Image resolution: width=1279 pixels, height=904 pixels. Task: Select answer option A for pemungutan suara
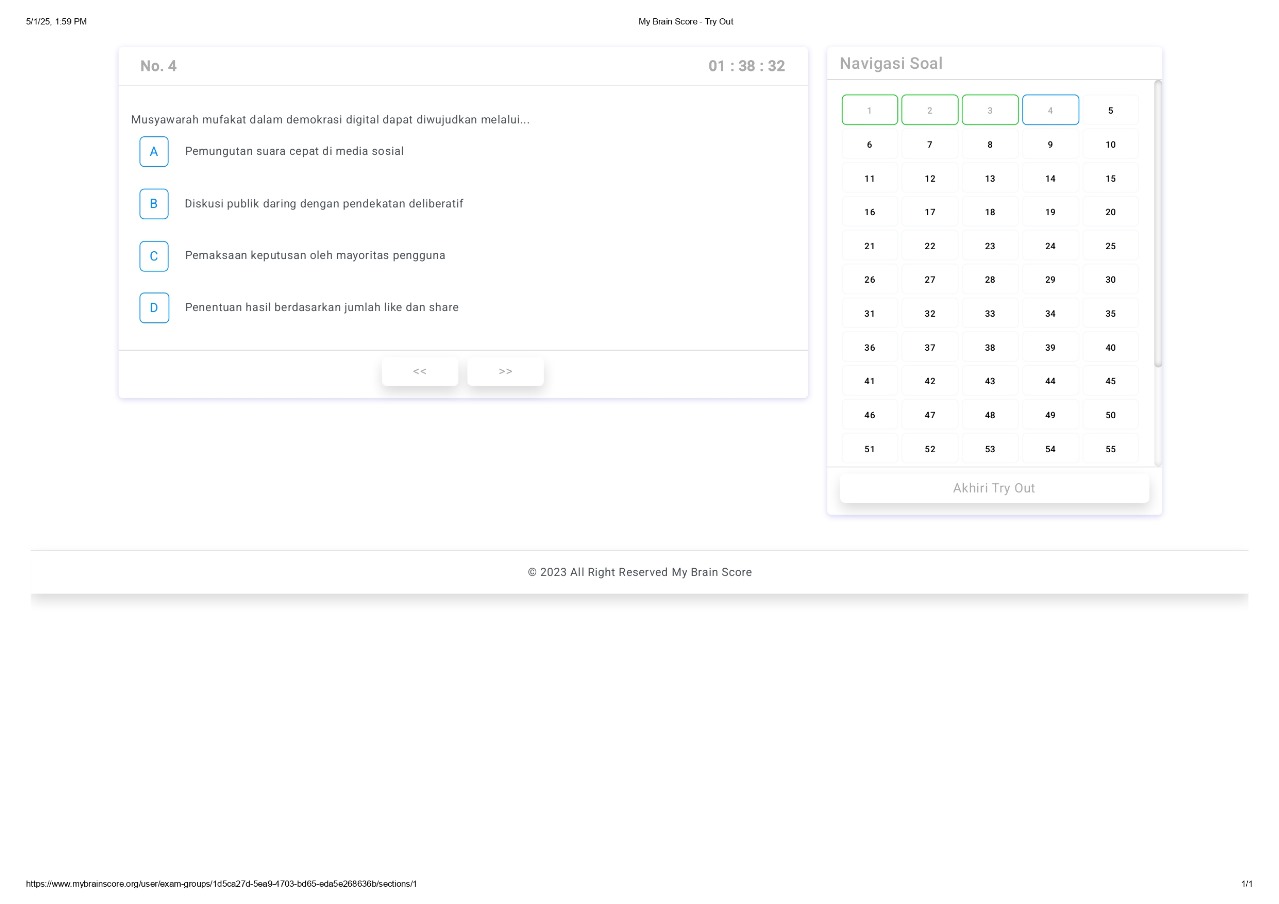(154, 151)
